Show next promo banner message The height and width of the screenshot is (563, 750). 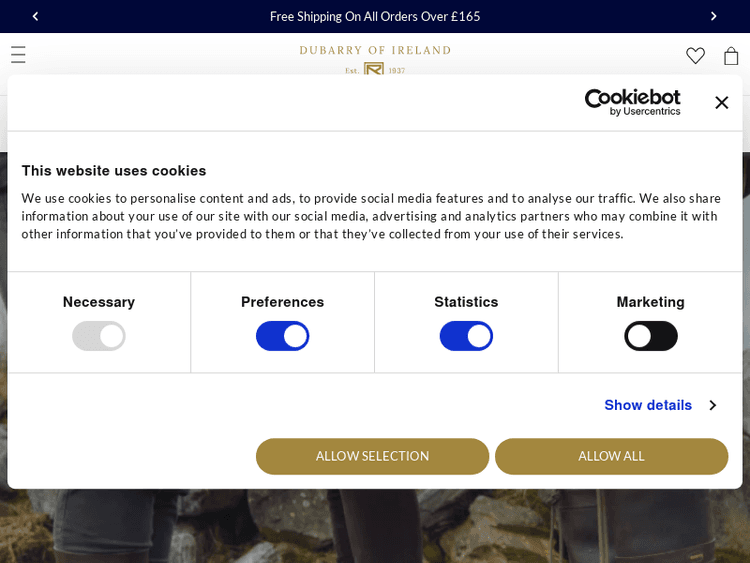[x=713, y=16]
